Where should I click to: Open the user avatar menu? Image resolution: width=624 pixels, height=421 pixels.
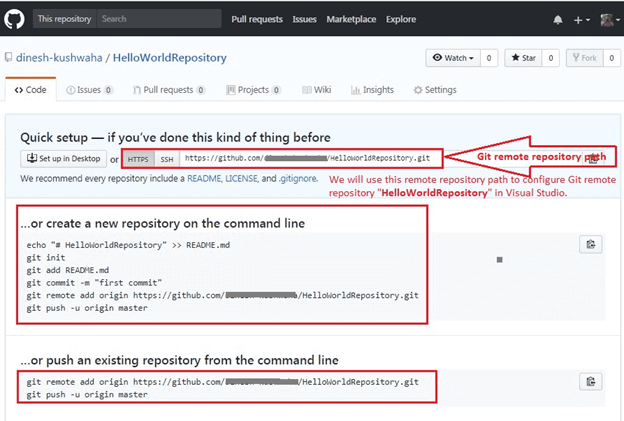pos(608,19)
